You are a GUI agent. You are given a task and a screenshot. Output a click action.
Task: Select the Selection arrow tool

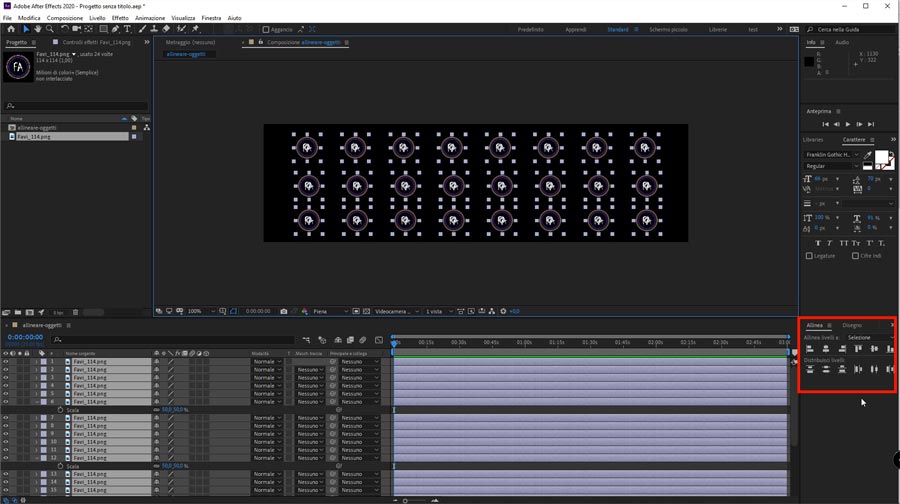click(x=26, y=29)
